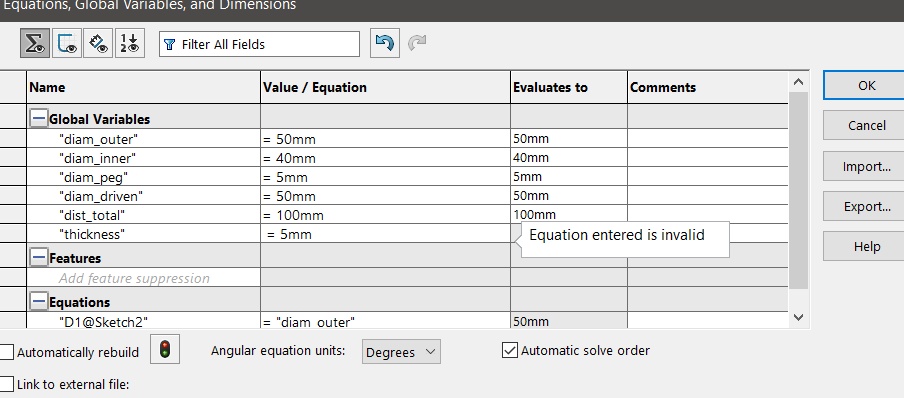Check Link to external file

click(6, 384)
